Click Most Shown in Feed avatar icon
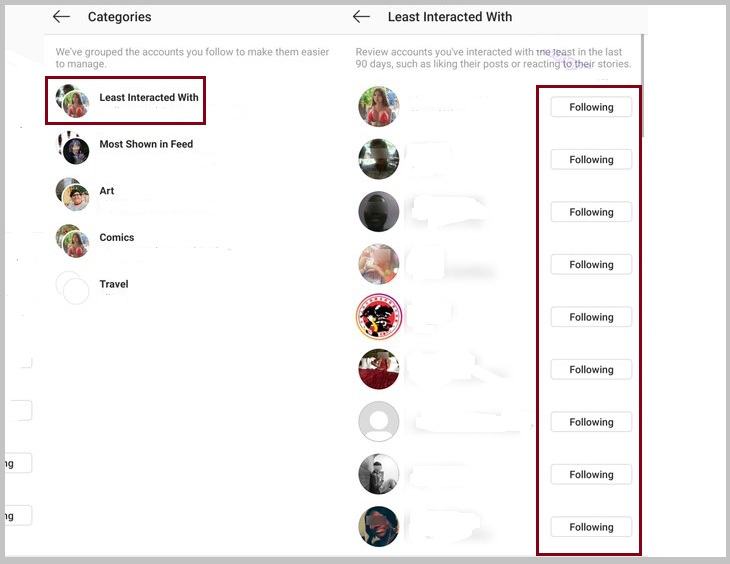The height and width of the screenshot is (564, 730). point(73,148)
